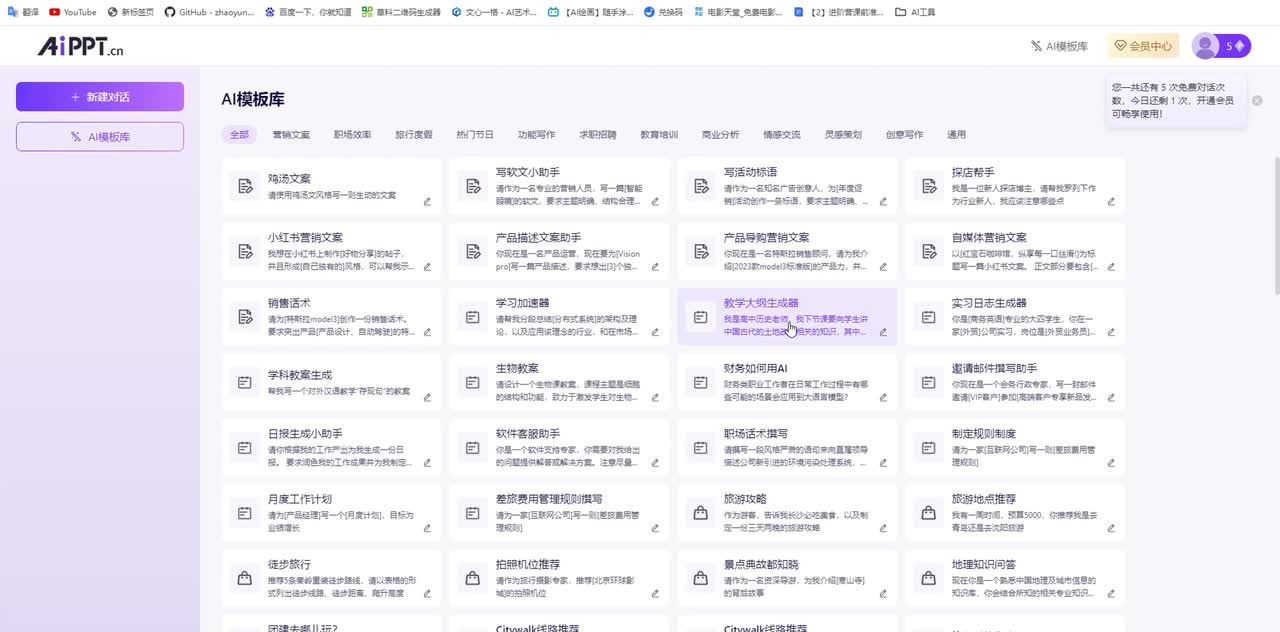Click edit icon on 探店帮手 card
The width and height of the screenshot is (1280, 632).
pos(1111,201)
